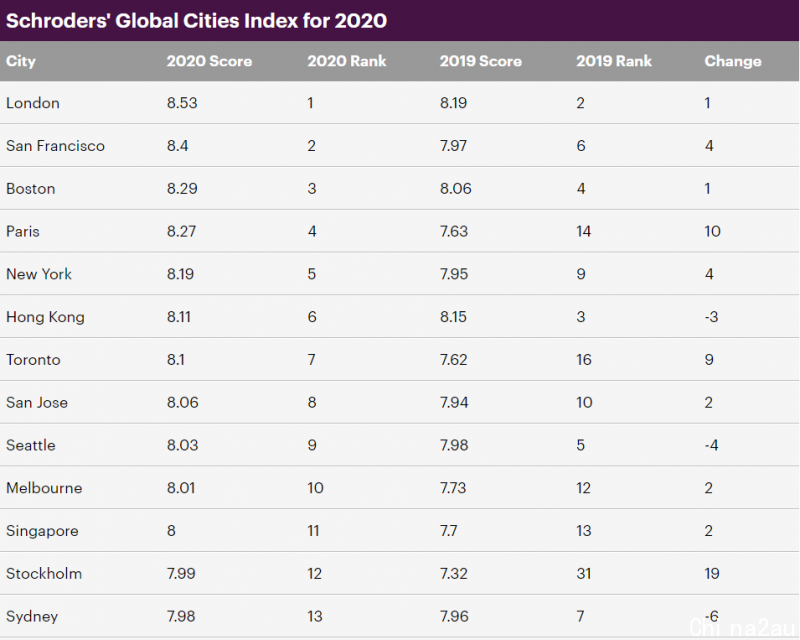Viewport: 800px width, 640px height.
Task: Select San Jose's 2020 score of 8.06
Action: (183, 403)
